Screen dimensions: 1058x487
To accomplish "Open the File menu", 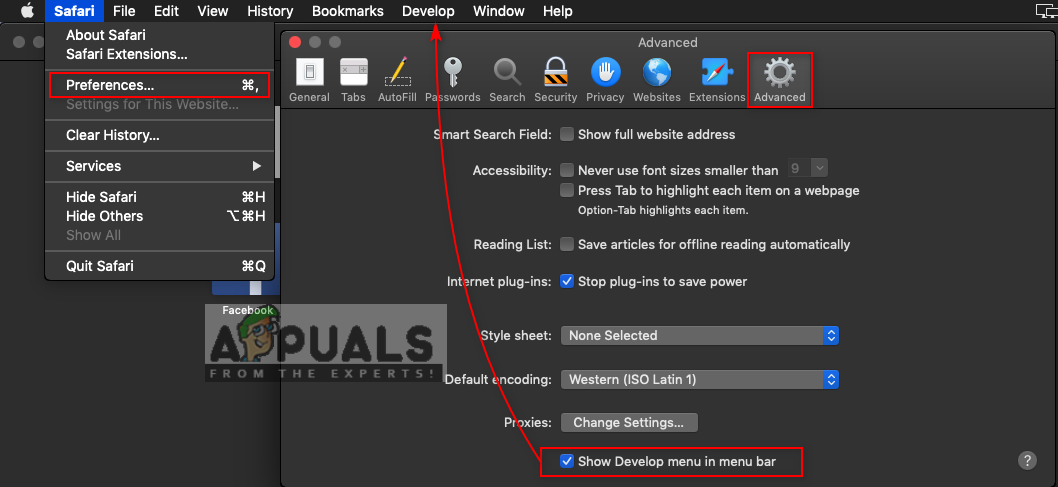I will (x=124, y=11).
